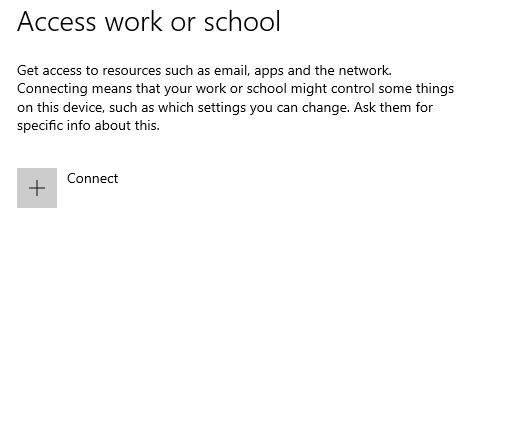Click the plus icon beside Connect
Viewport: 527px width, 430px height.
click(37, 188)
